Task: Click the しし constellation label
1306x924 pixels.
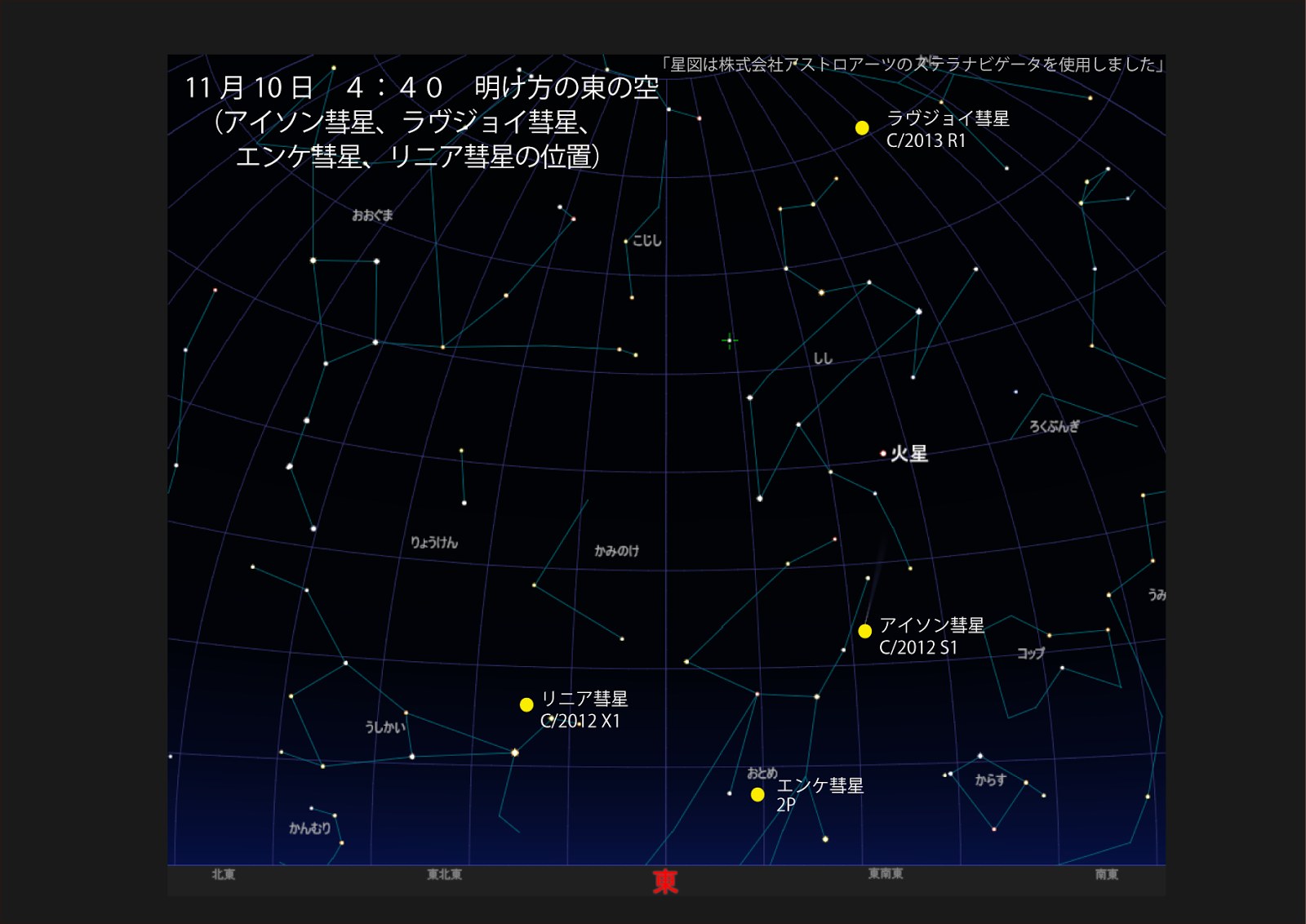Action: tap(823, 358)
